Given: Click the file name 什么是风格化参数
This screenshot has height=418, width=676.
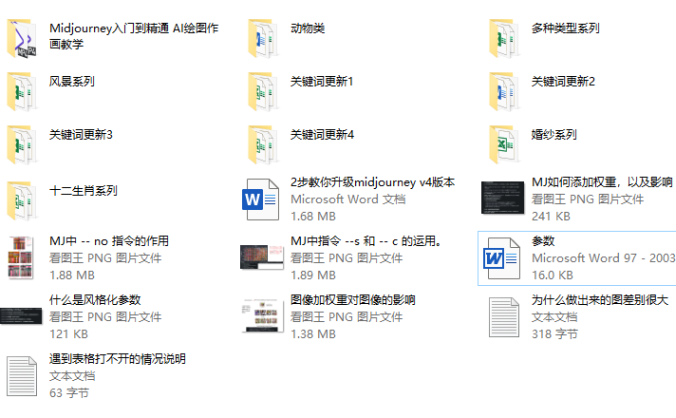Looking at the screenshot, I should [x=95, y=300].
